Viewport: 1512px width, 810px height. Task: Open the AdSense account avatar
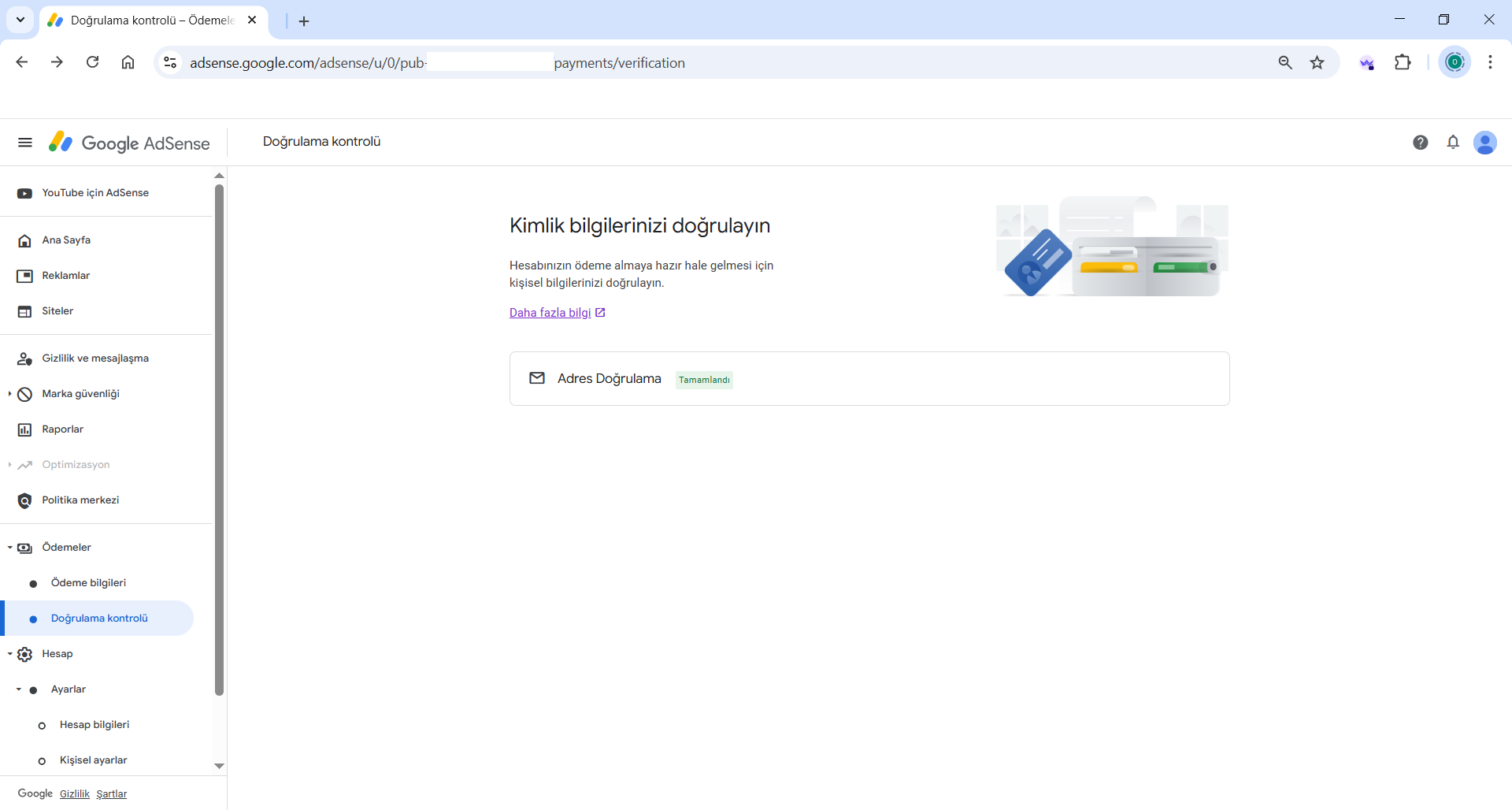tap(1485, 143)
